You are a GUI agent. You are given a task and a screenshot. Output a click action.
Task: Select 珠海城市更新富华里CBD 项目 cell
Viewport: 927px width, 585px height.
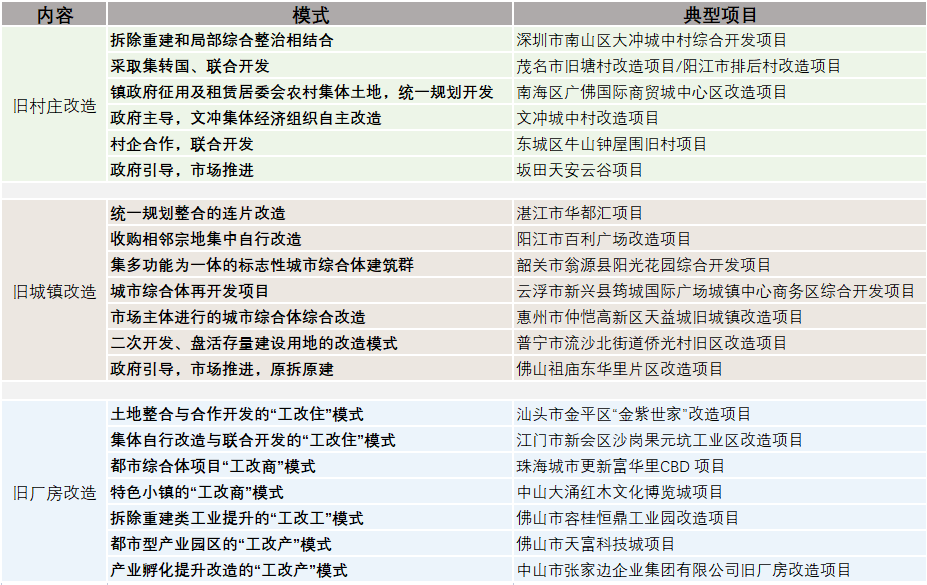pyautogui.click(x=620, y=466)
